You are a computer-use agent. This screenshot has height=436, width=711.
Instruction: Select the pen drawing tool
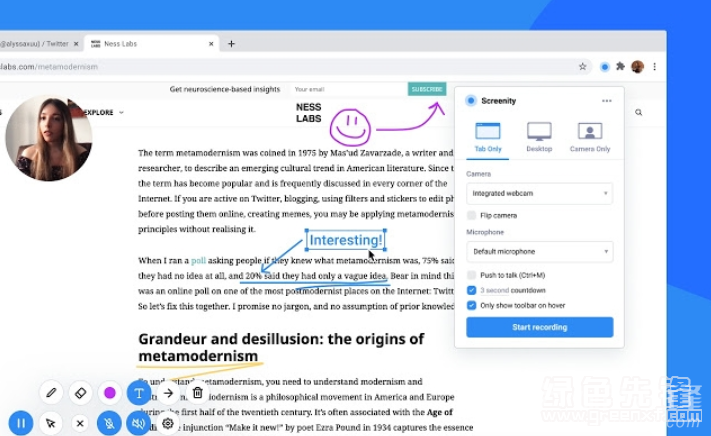pos(51,393)
